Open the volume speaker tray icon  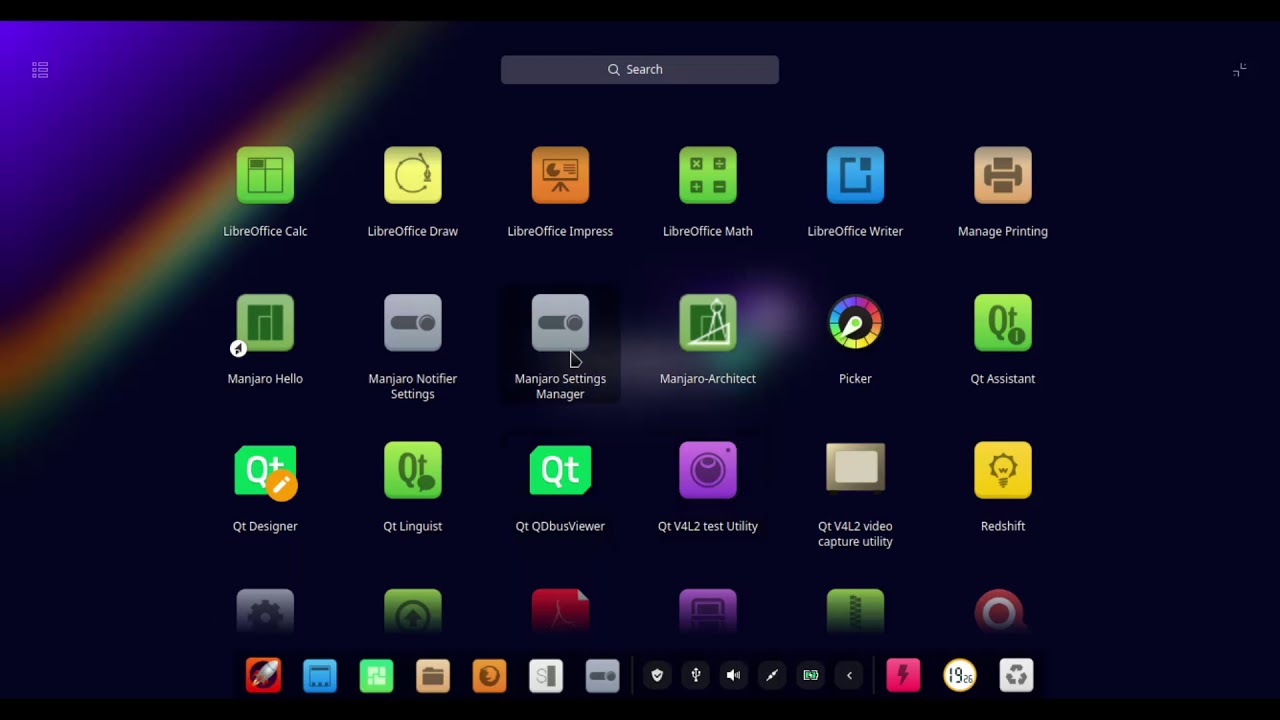coord(734,675)
